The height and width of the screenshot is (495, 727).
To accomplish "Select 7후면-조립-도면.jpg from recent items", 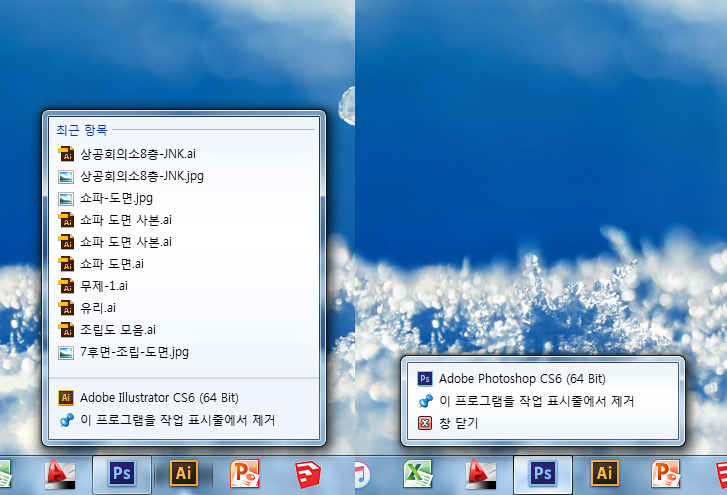I will tap(134, 352).
